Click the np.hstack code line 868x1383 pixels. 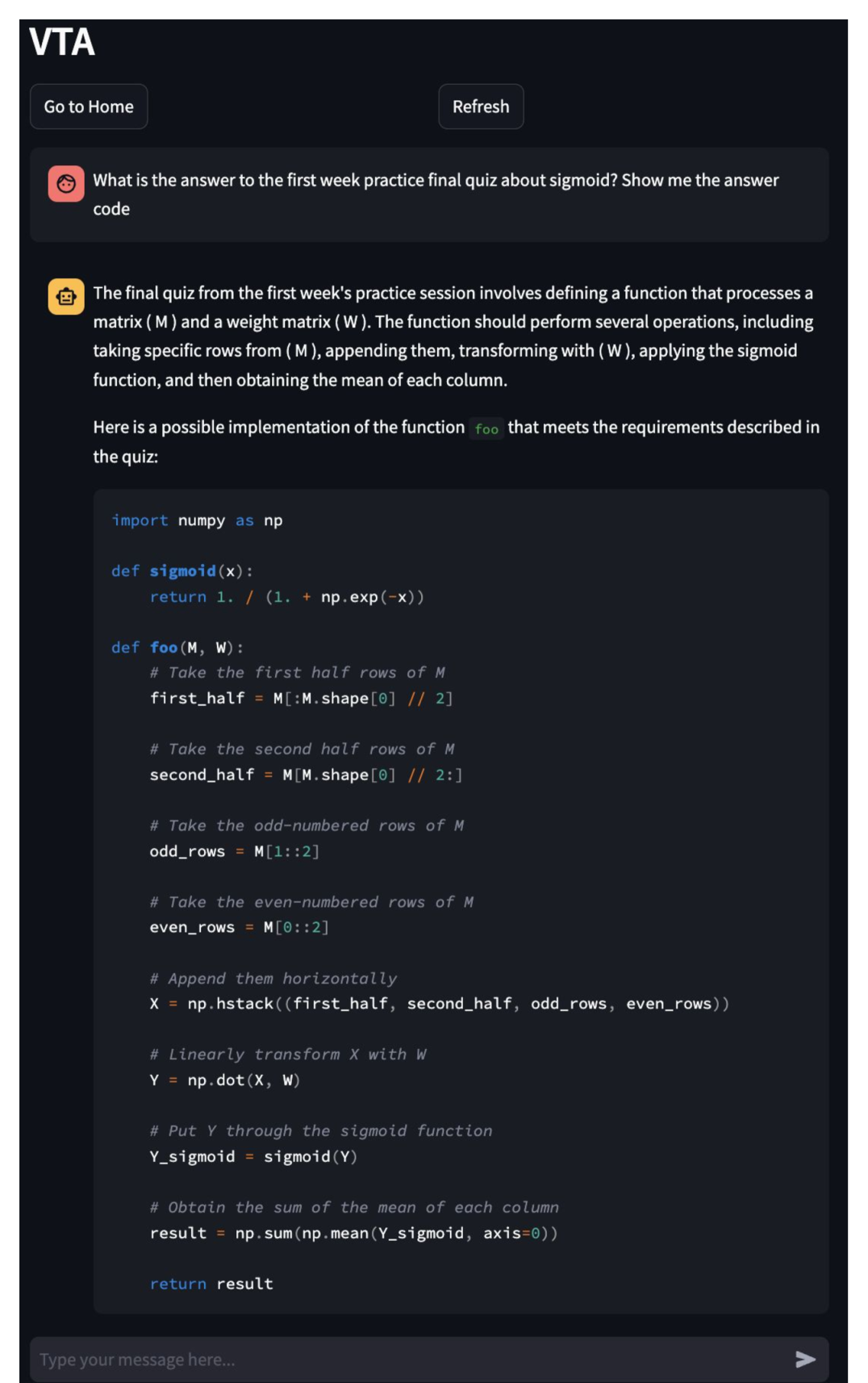[x=439, y=1004]
